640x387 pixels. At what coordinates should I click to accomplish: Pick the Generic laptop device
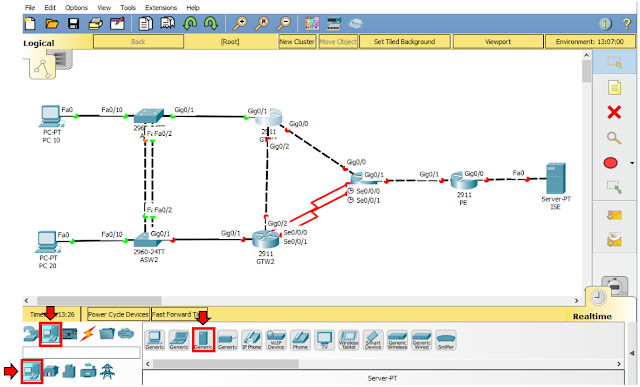179,340
